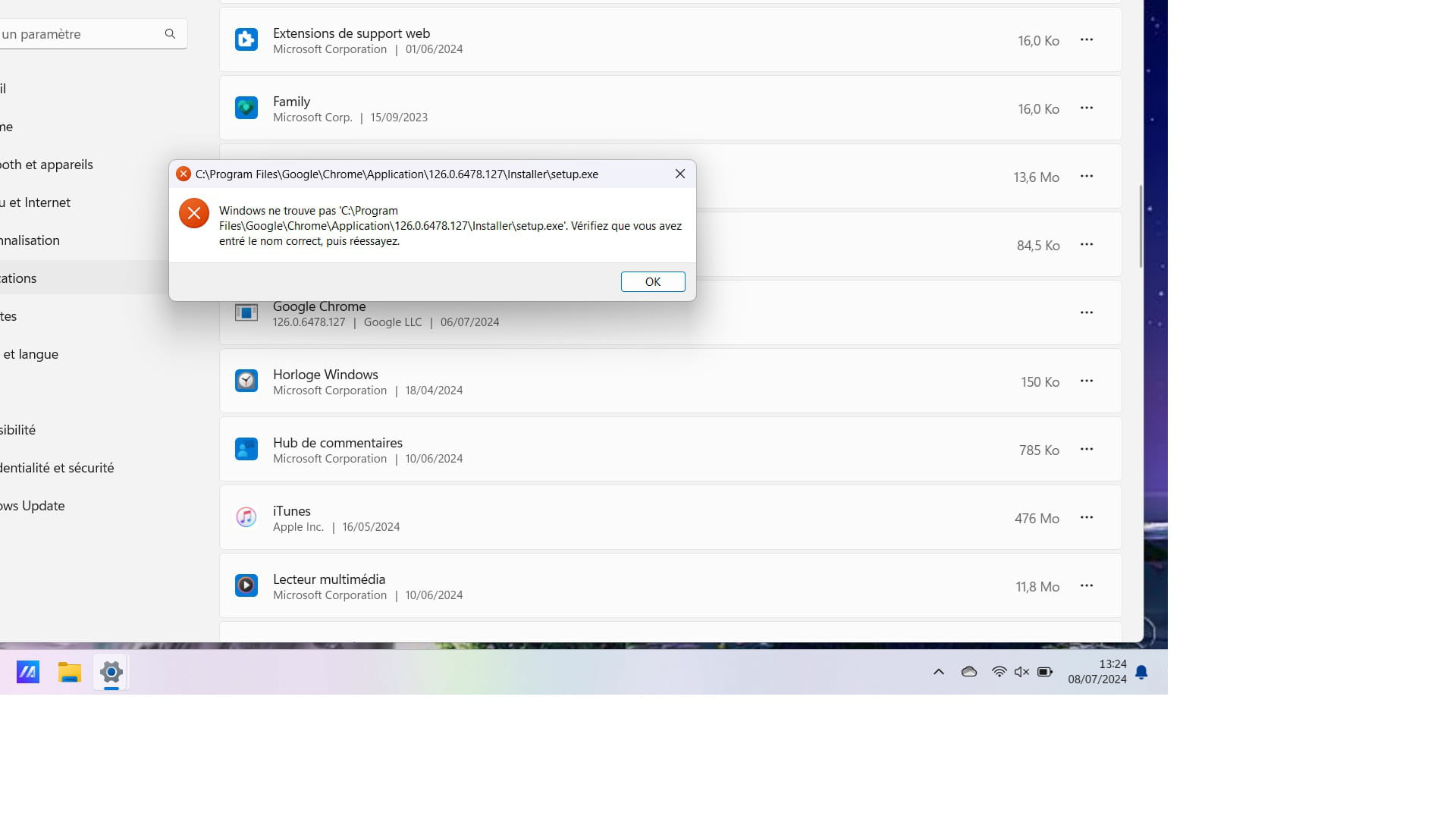This screenshot has width=1456, height=819.
Task: Click OK in the error dialog
Action: 653,281
